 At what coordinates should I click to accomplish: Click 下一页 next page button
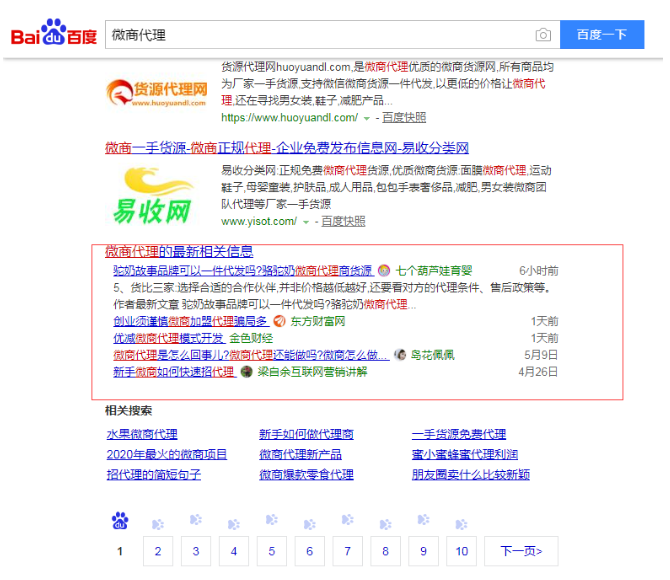click(521, 551)
